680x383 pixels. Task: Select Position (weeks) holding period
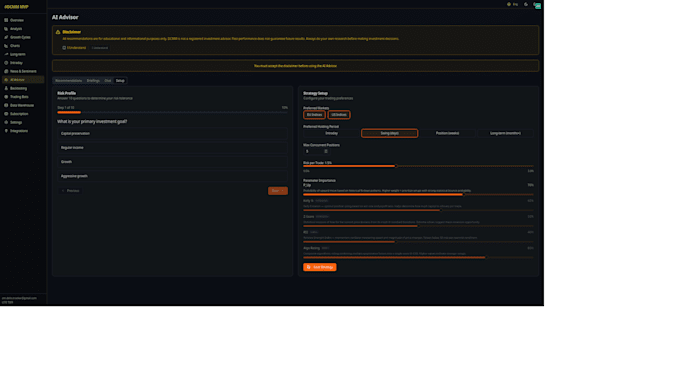pyautogui.click(x=447, y=133)
